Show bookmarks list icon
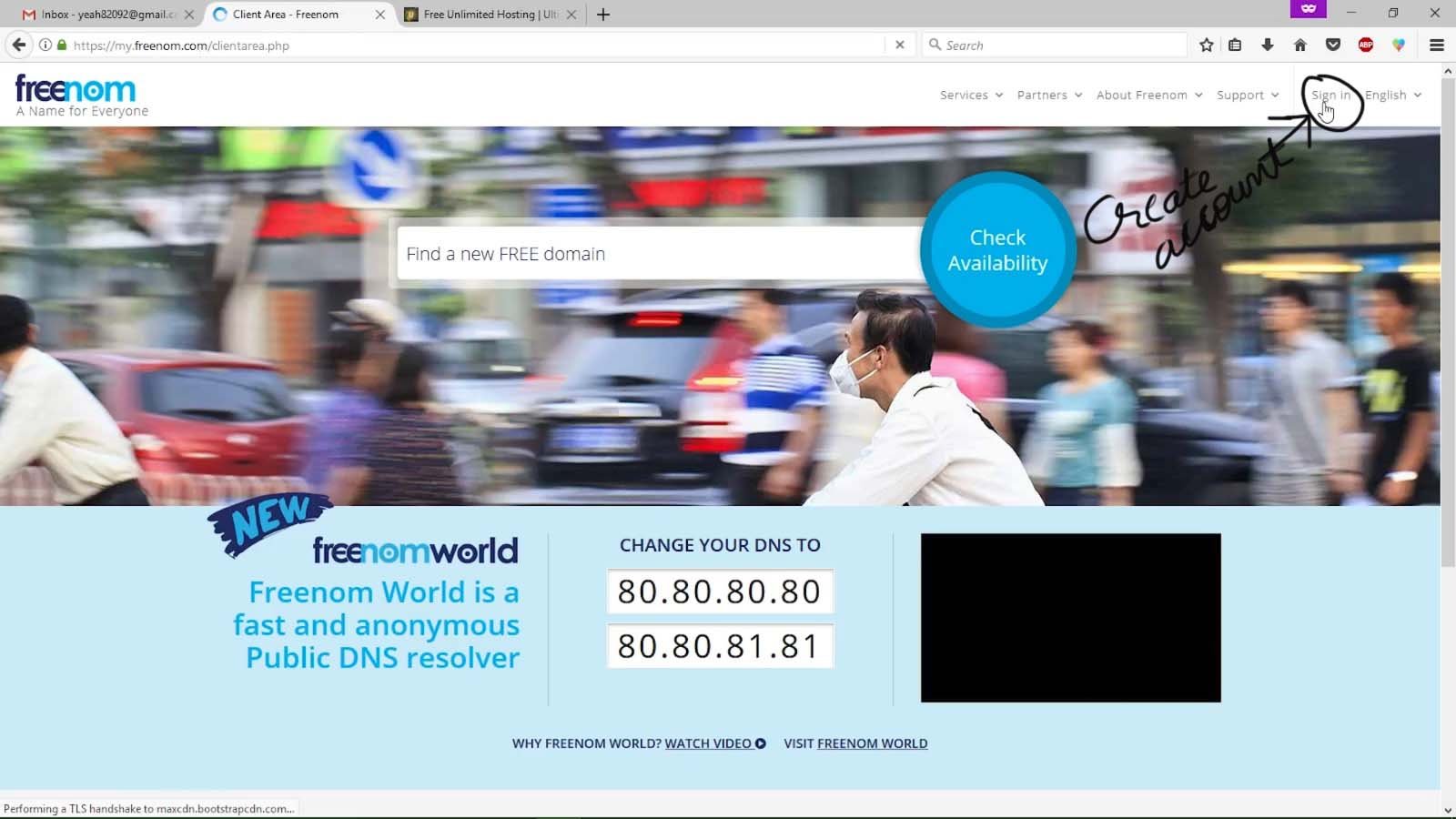The height and width of the screenshot is (819, 1456). tap(1235, 45)
